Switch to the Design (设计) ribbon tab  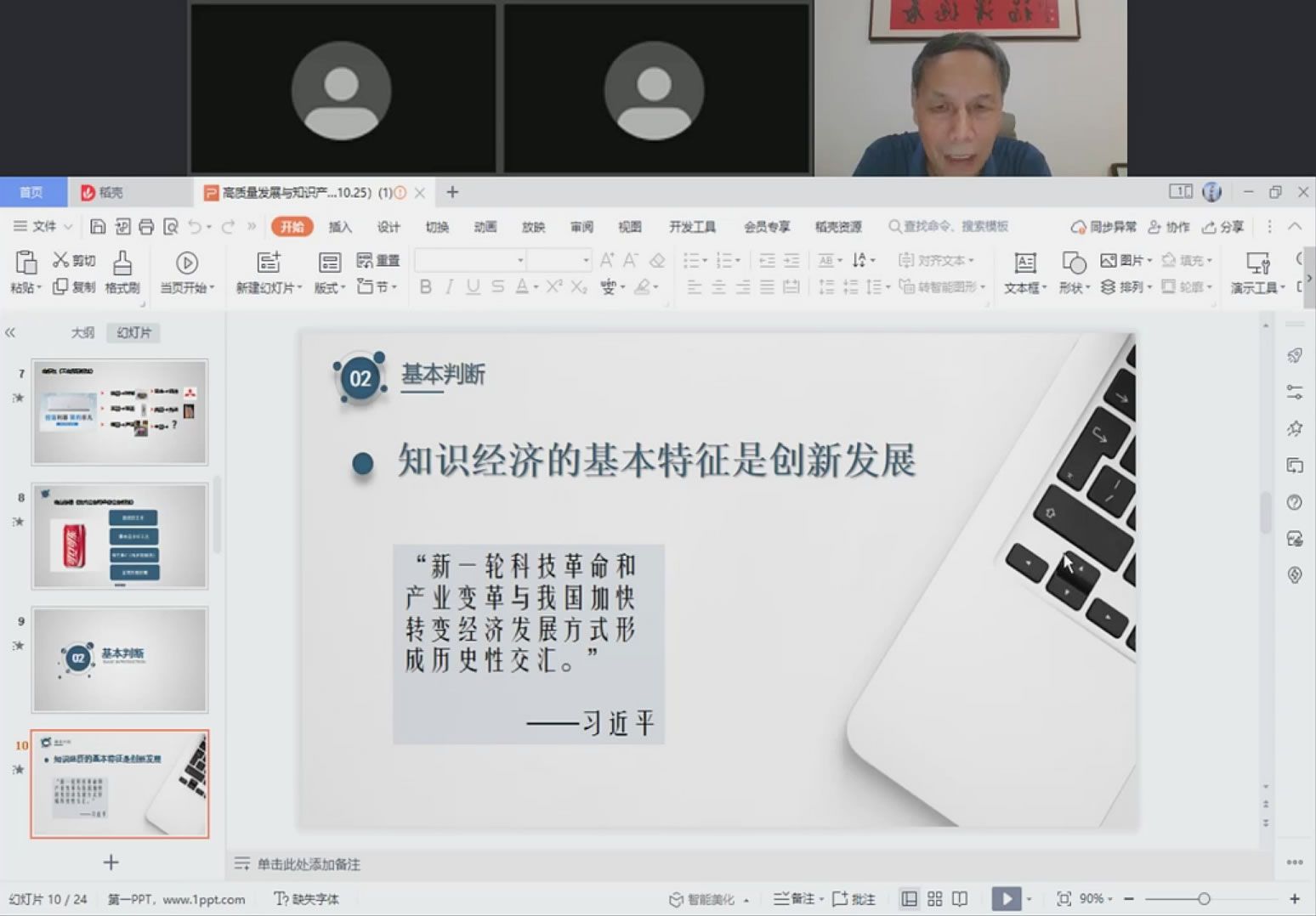[389, 227]
